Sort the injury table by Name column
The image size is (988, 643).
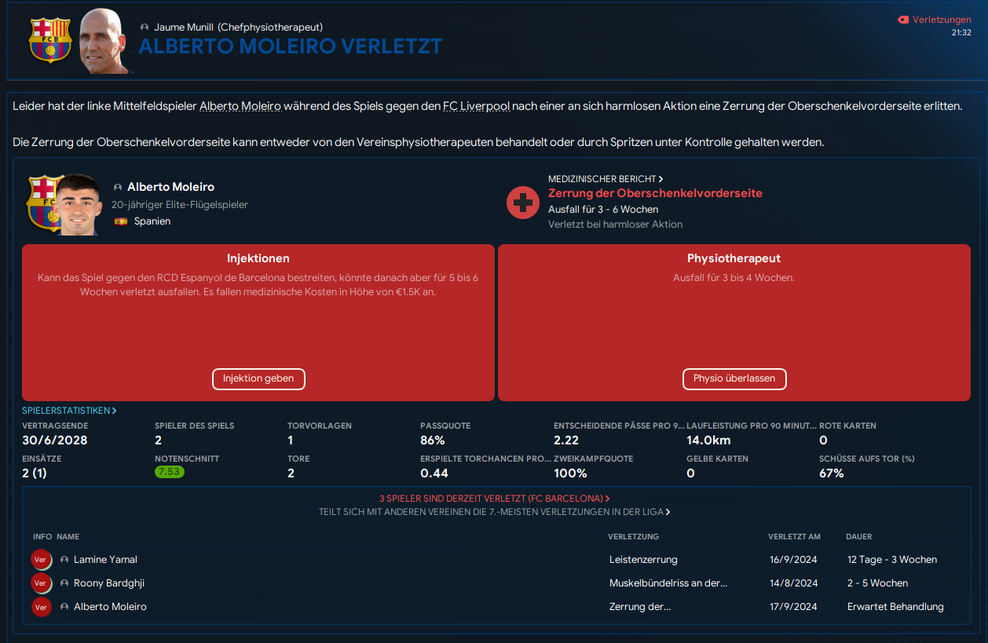click(x=68, y=537)
